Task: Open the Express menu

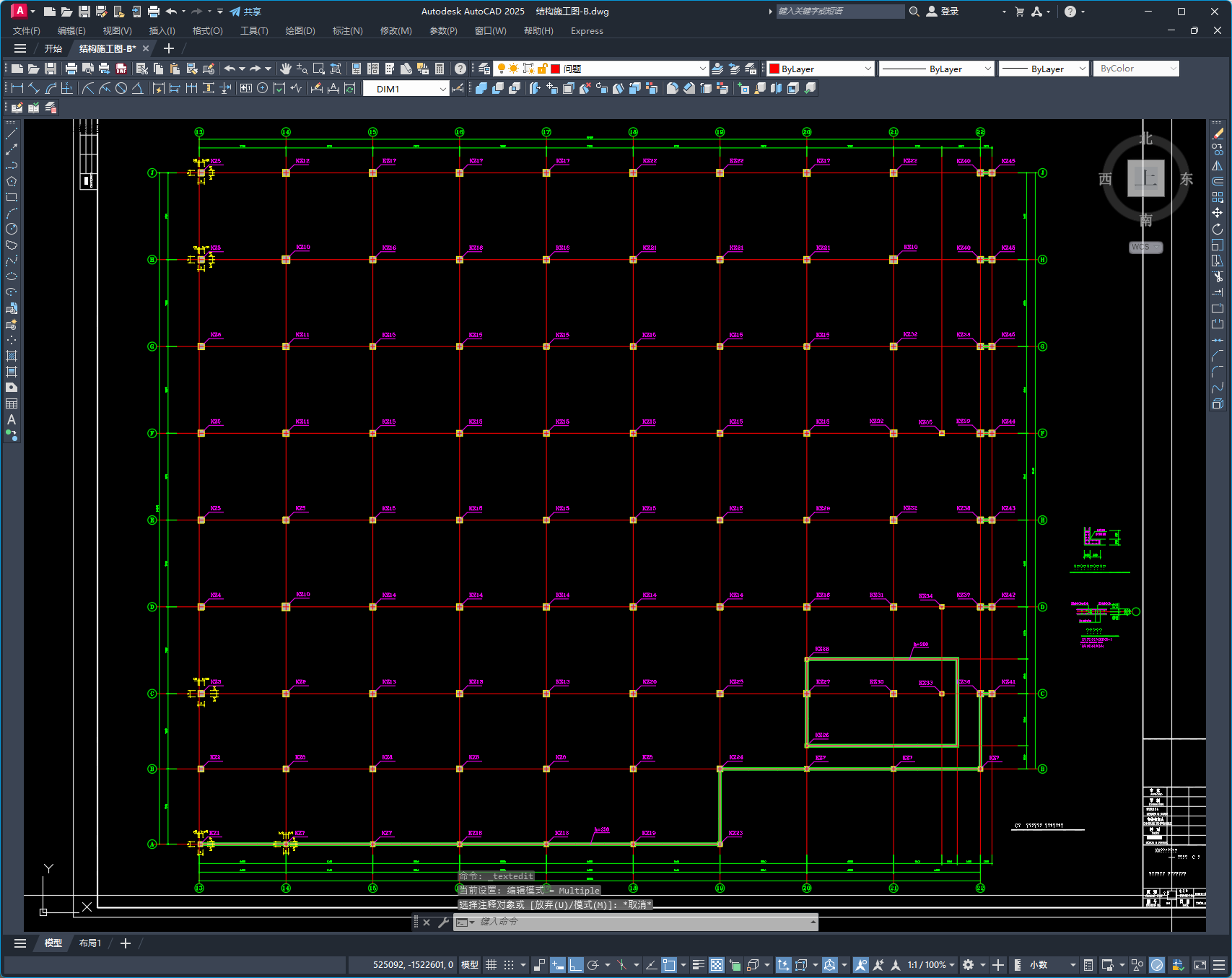Action: point(587,31)
